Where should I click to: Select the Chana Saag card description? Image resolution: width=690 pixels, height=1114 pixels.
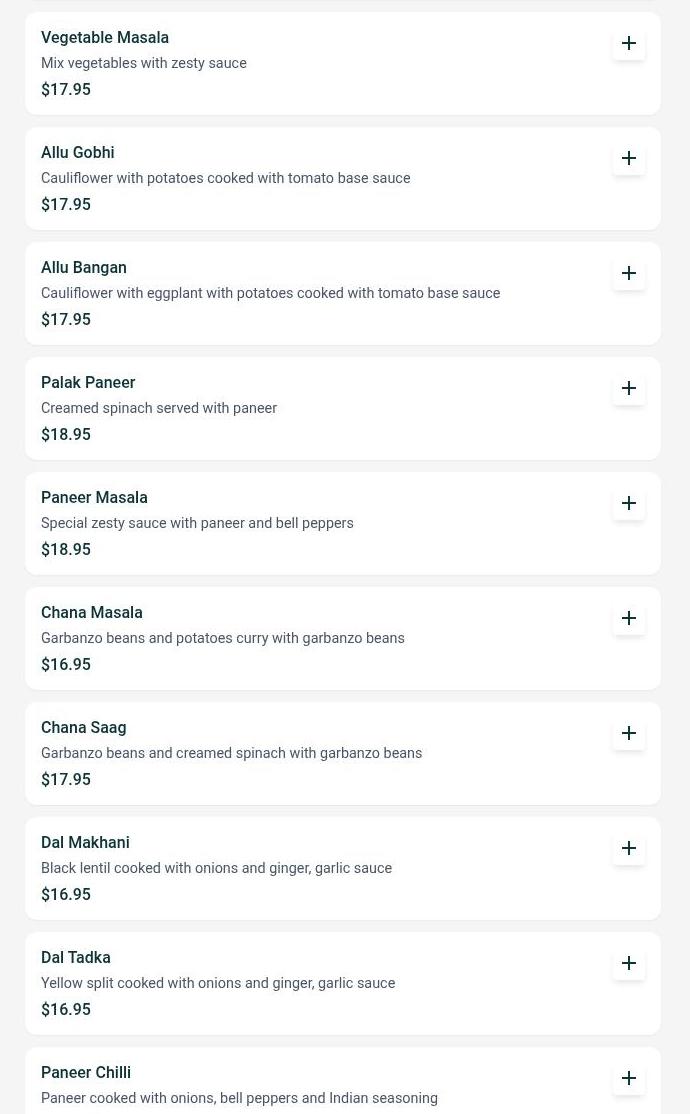[x=232, y=753]
